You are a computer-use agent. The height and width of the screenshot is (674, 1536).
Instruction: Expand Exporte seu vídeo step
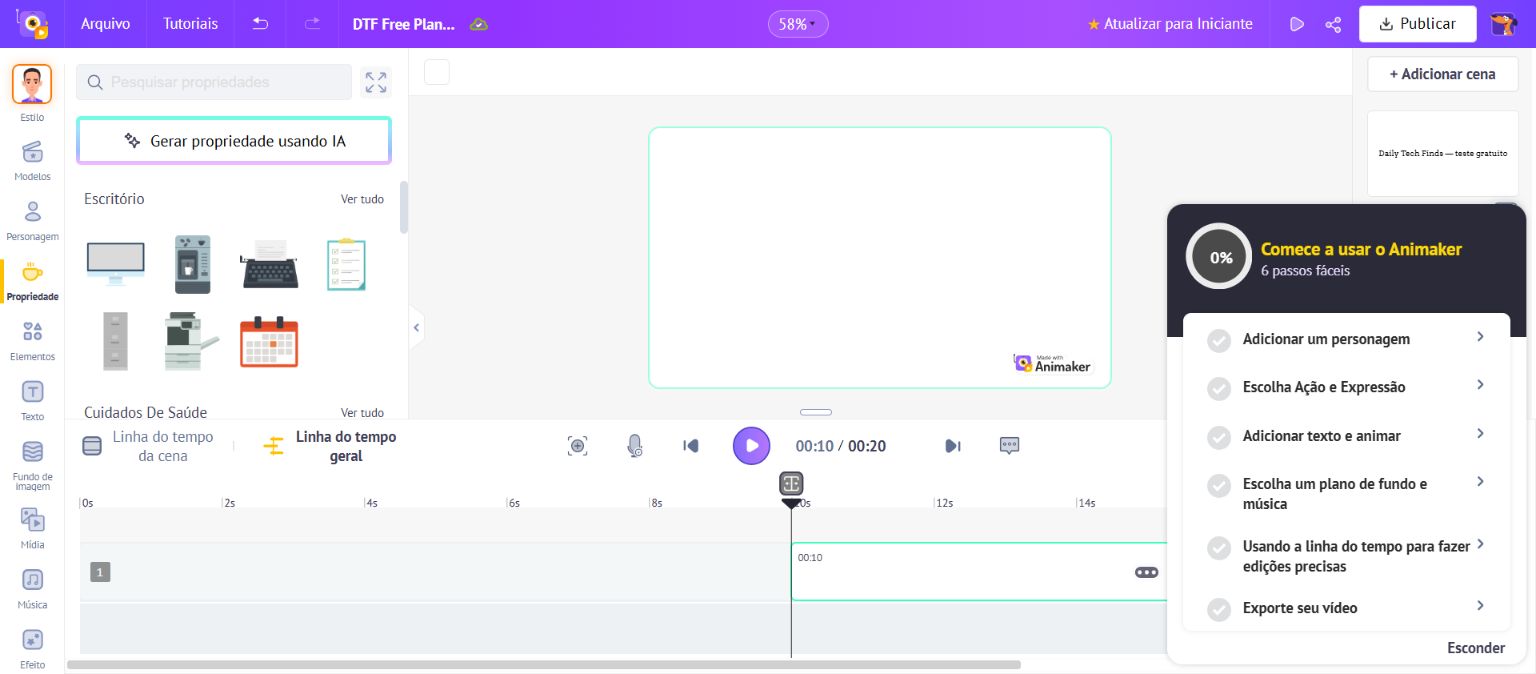[1346, 608]
